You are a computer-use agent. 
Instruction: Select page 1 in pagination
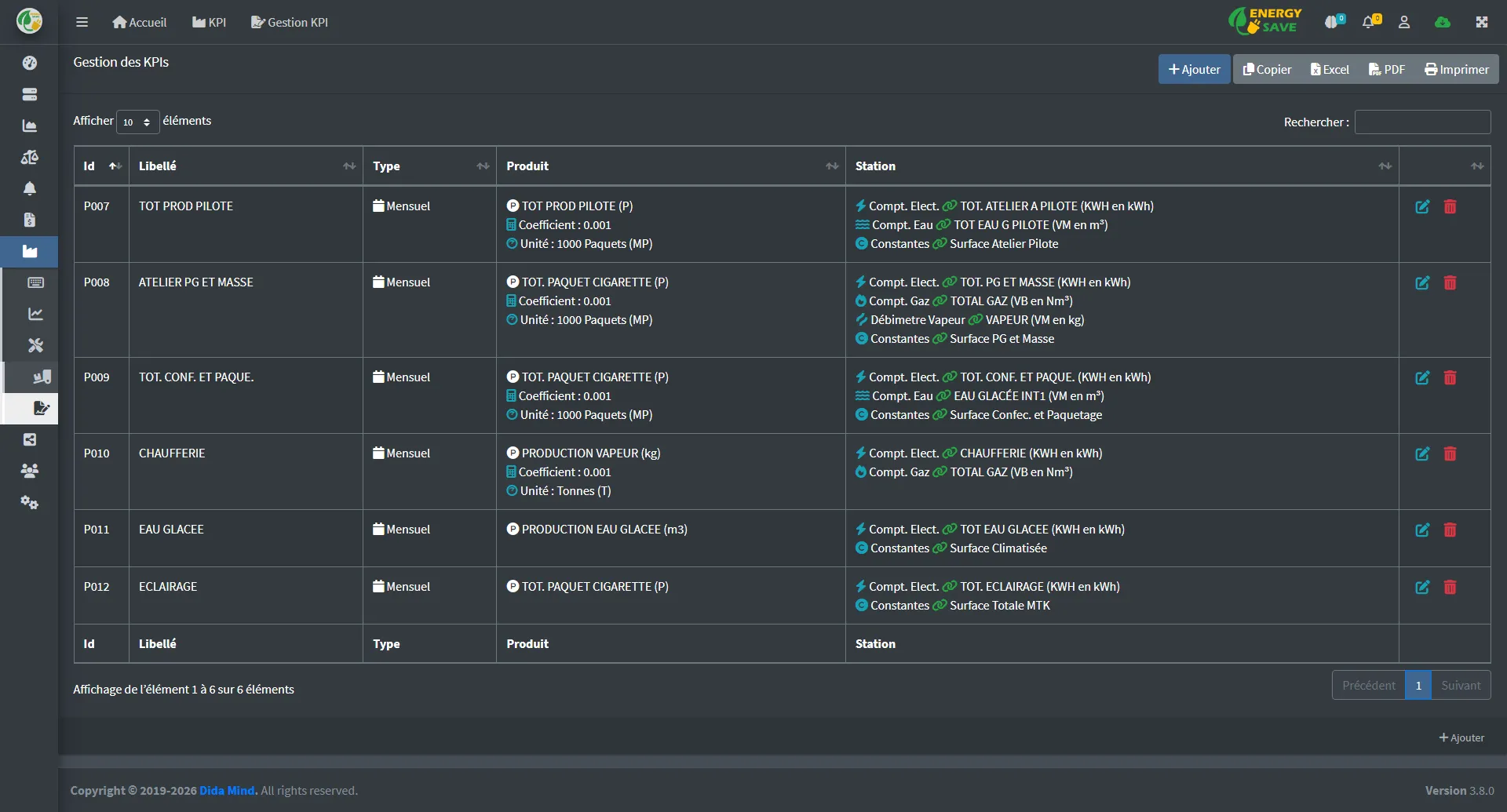pyautogui.click(x=1418, y=685)
